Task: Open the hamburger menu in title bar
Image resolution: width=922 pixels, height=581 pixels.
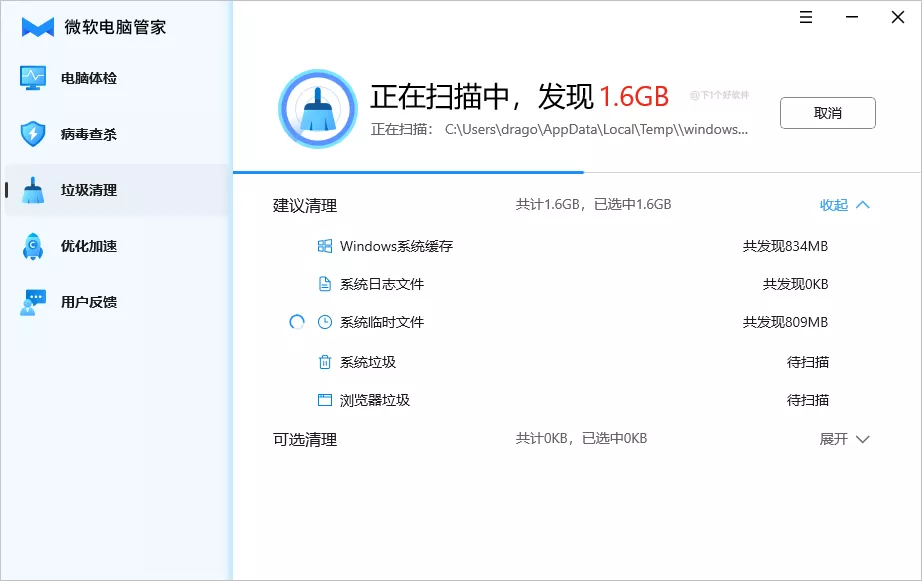Action: (805, 17)
